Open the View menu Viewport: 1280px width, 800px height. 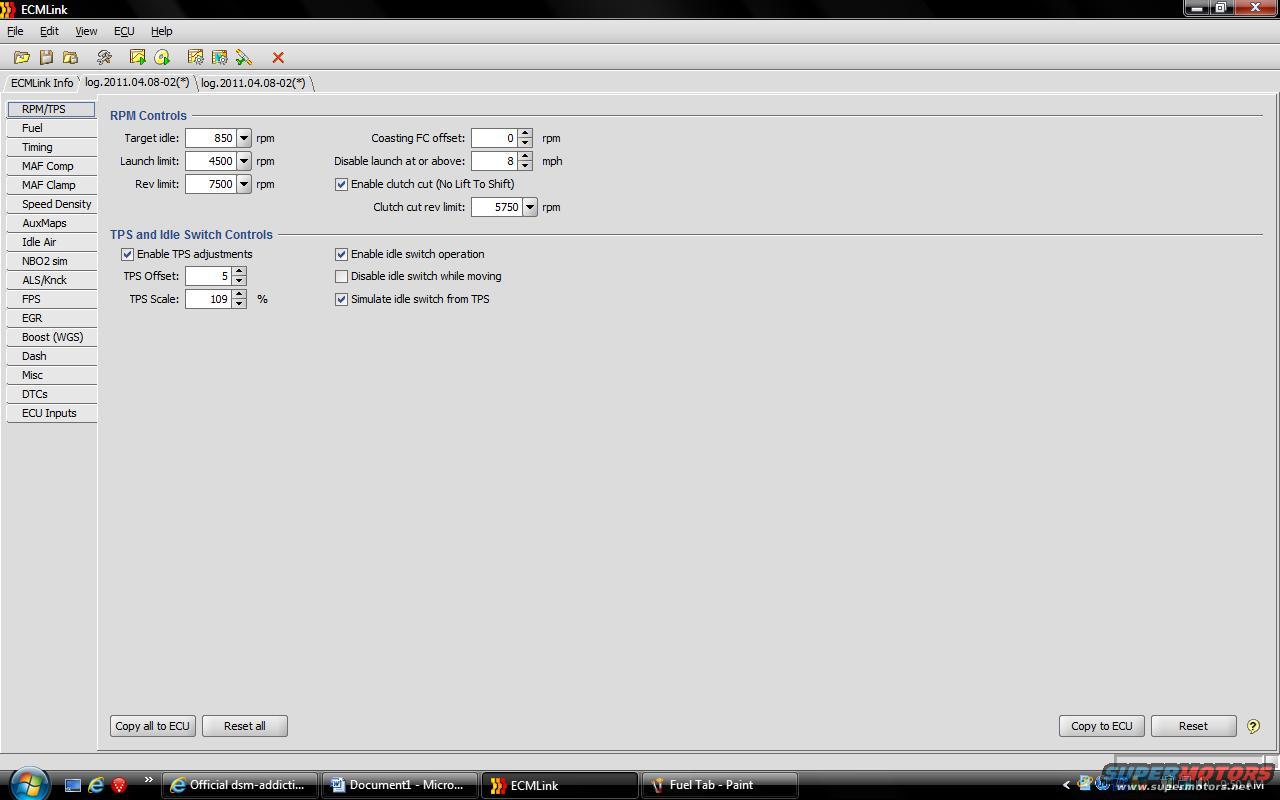pos(86,31)
